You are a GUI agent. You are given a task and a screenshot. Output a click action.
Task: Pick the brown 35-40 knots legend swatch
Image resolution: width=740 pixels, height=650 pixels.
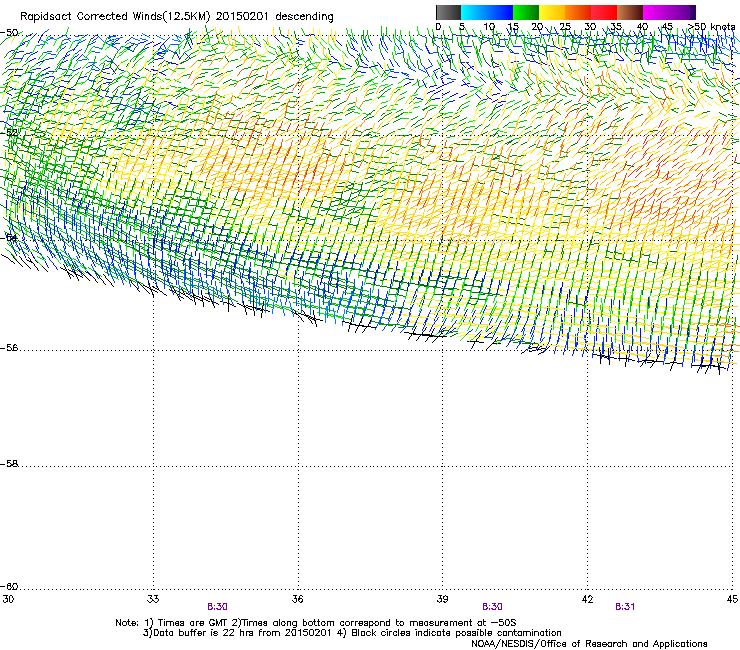click(630, 12)
